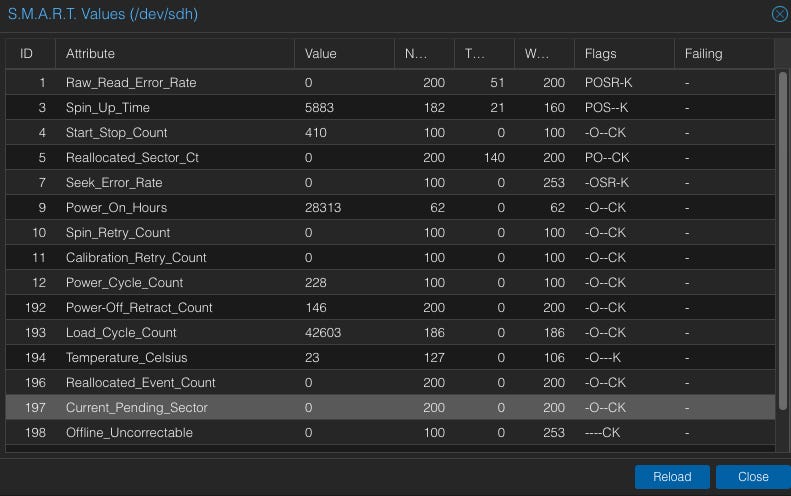Viewport: 791px width, 496px height.
Task: Select the Power_On_Hours attribute
Action: pos(116,207)
